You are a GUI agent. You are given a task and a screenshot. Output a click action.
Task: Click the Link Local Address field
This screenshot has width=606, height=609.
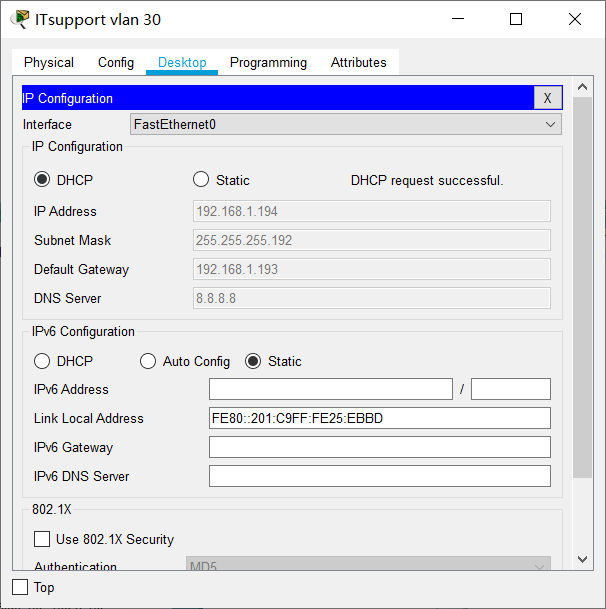380,418
